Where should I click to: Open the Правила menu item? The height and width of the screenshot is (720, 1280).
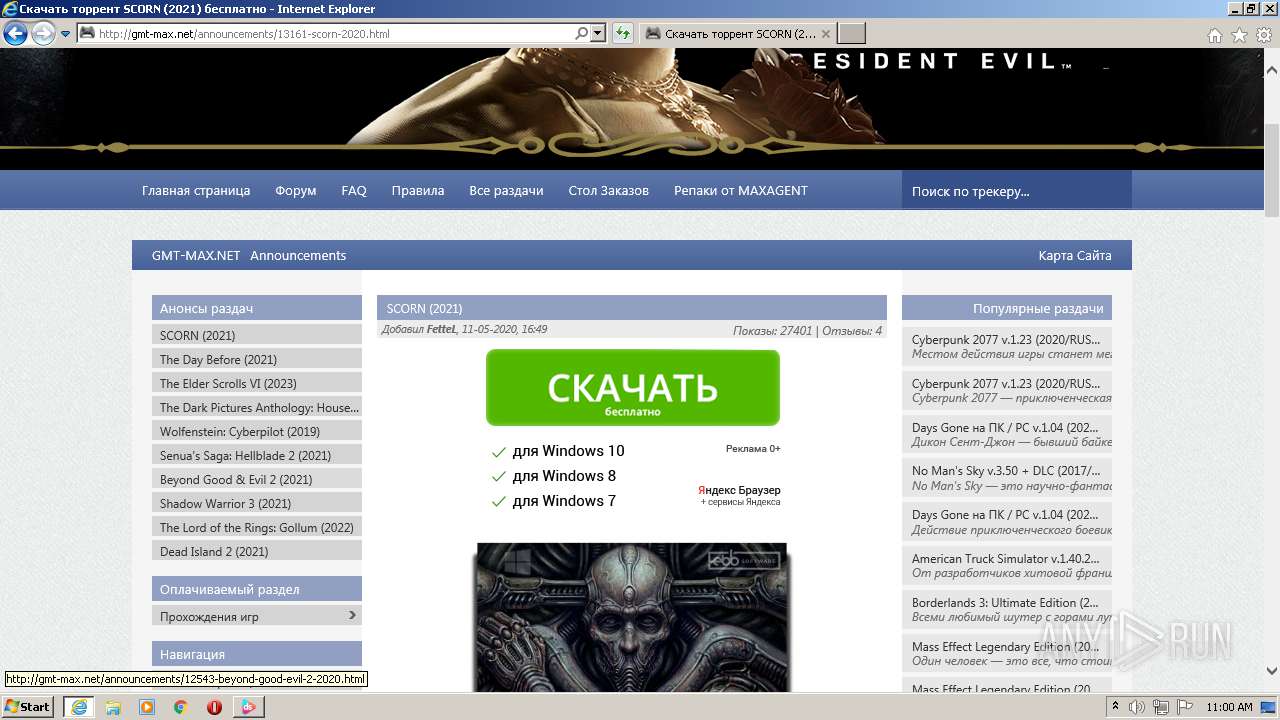click(418, 190)
